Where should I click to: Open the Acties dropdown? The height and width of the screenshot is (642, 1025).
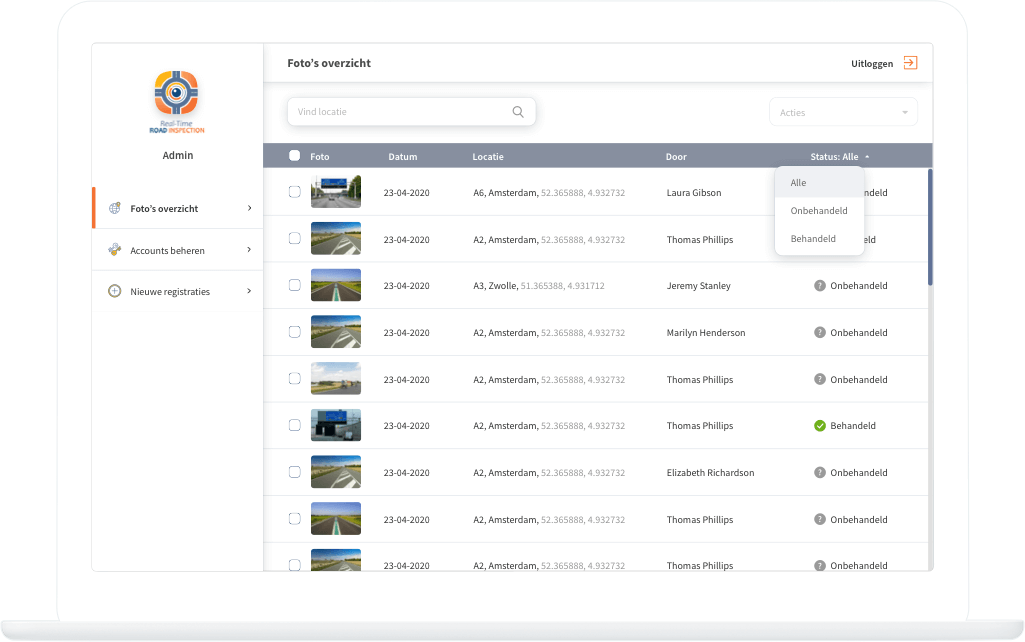843,112
